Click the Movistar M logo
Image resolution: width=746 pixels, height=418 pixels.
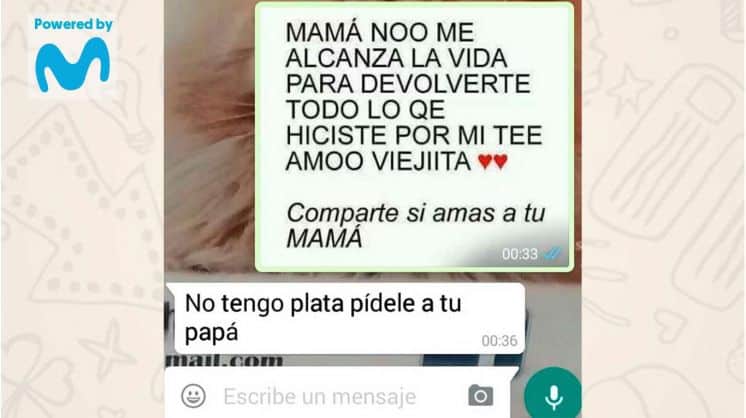pos(73,65)
